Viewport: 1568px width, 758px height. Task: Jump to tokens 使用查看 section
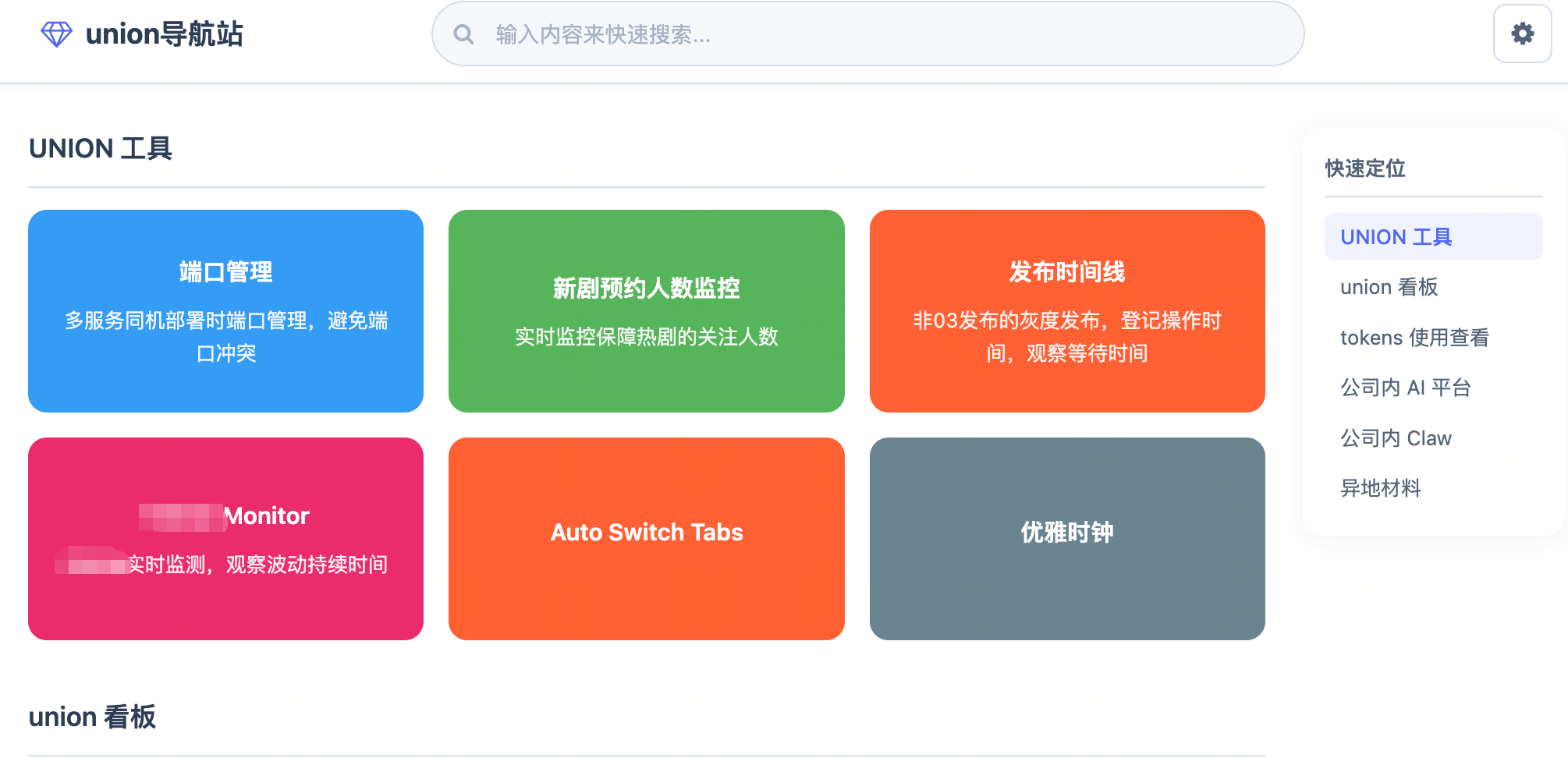click(1414, 337)
